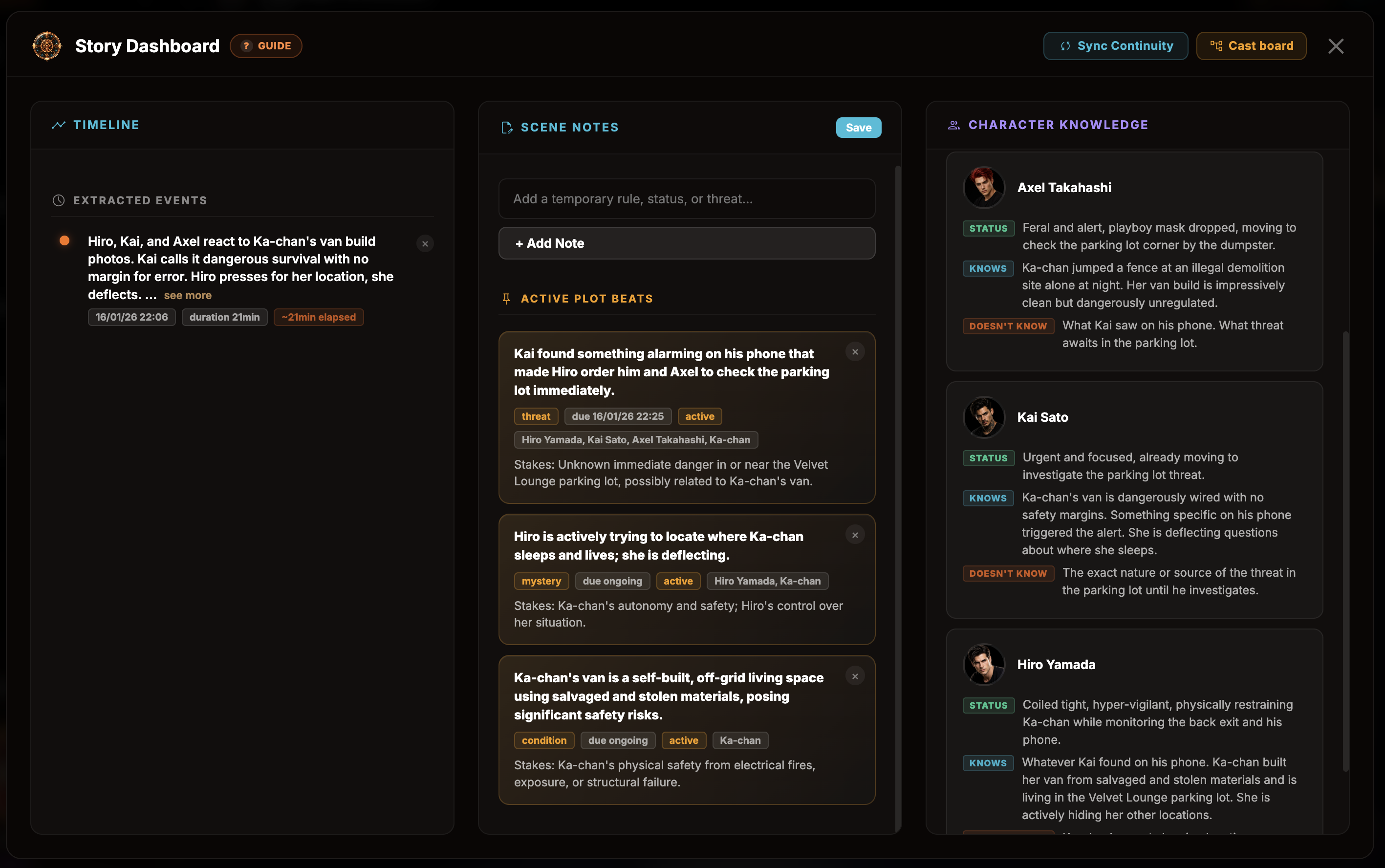Click the mystery tag
Viewport: 1385px width, 868px height.
541,581
